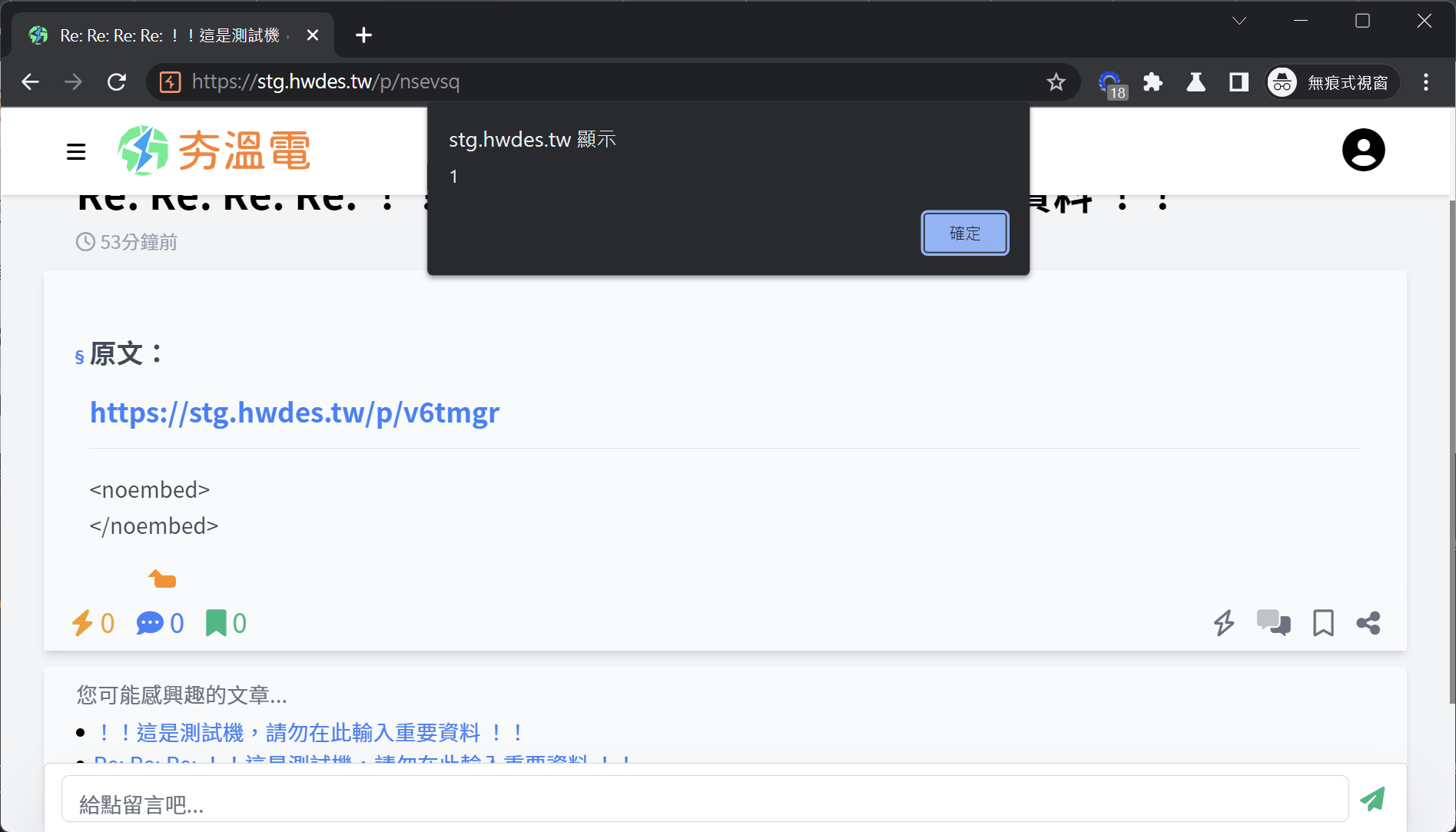
Task: Close the current tab with the X icon
Action: (313, 35)
